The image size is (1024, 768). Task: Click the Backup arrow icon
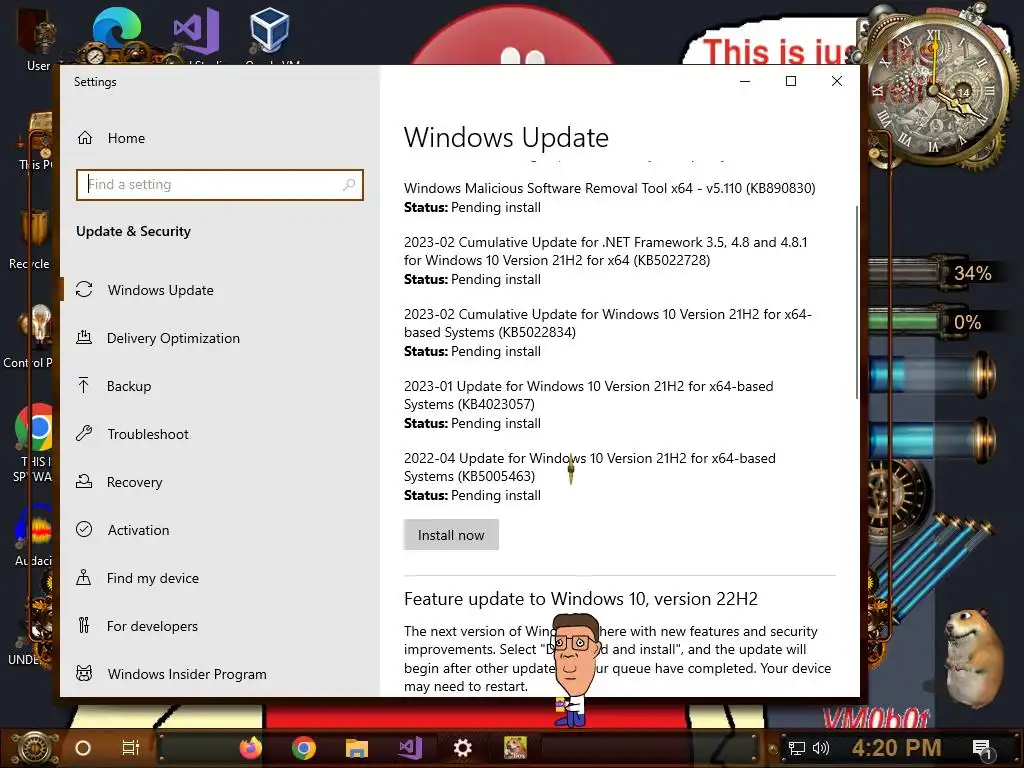click(x=84, y=385)
